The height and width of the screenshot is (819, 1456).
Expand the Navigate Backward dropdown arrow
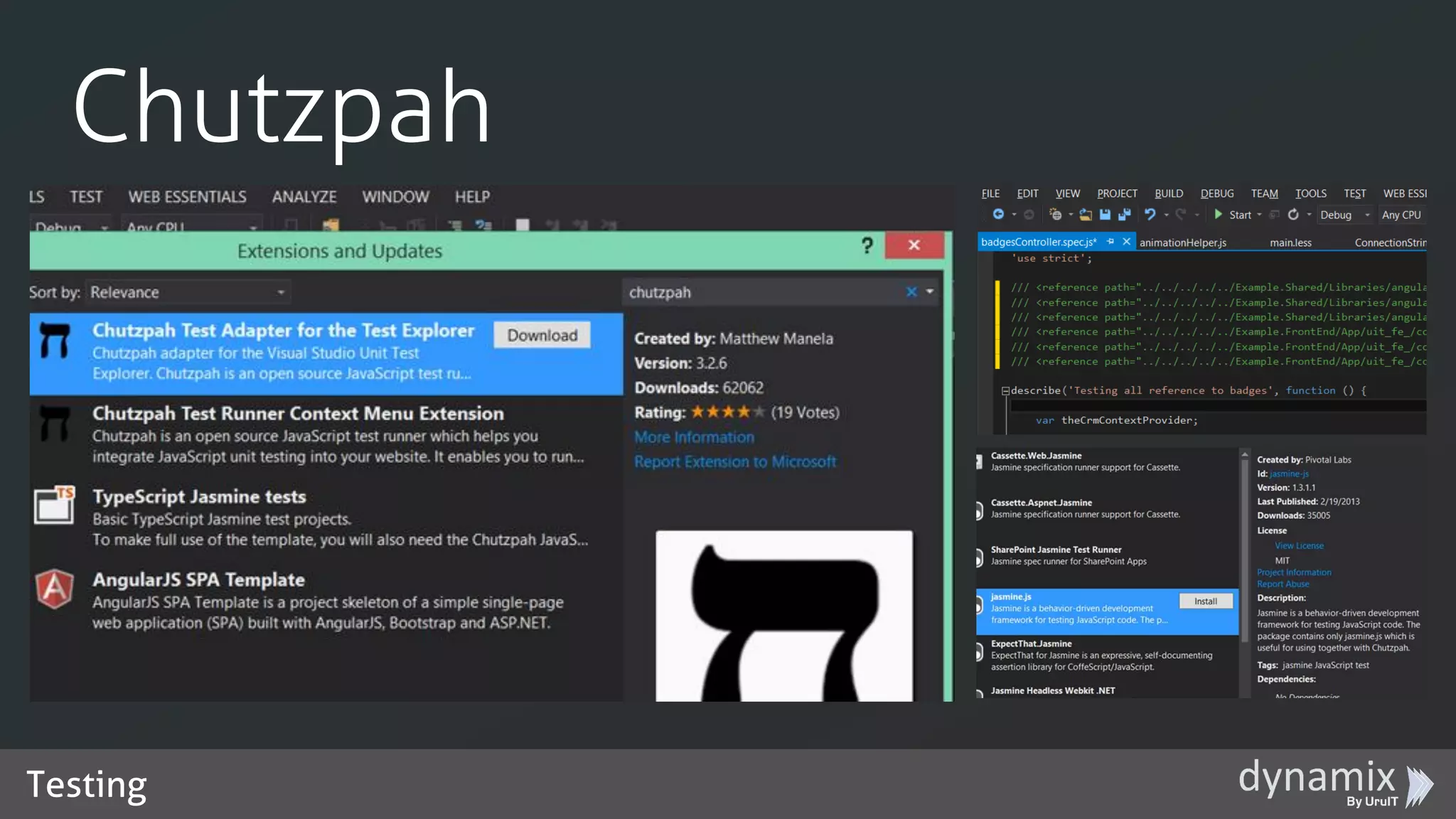point(1014,215)
